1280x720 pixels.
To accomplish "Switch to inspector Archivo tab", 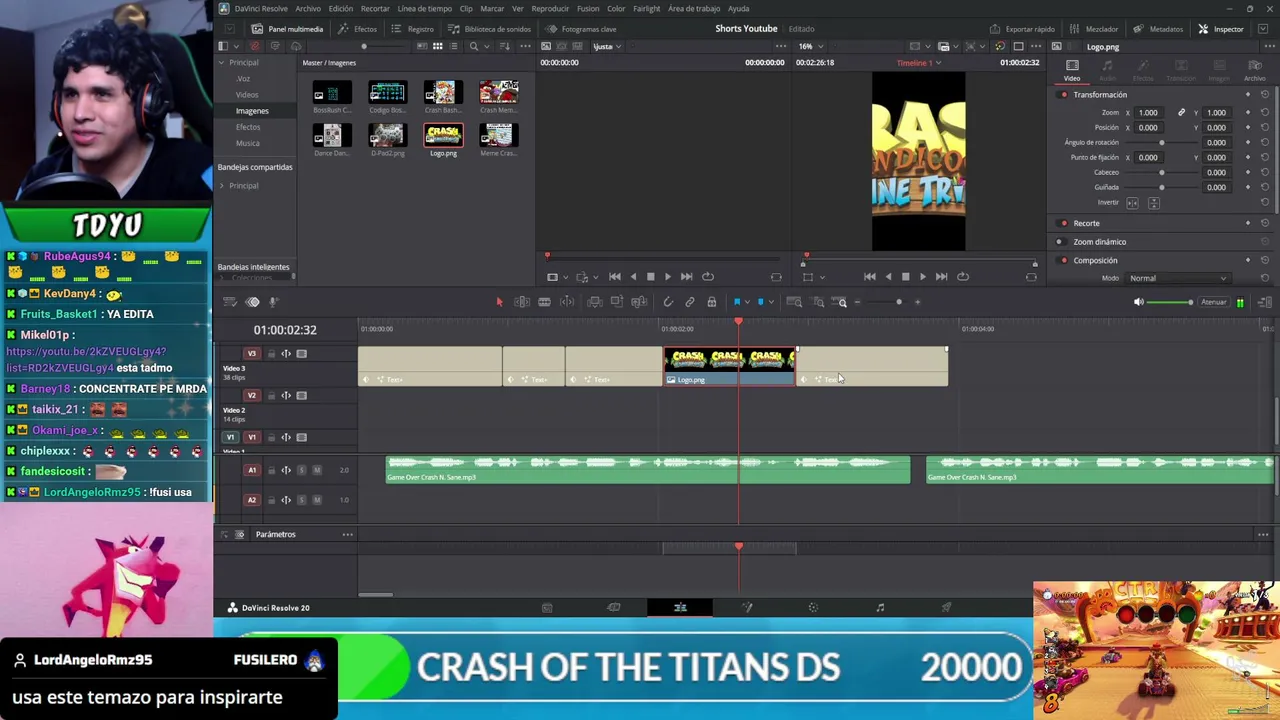I will tap(1254, 70).
